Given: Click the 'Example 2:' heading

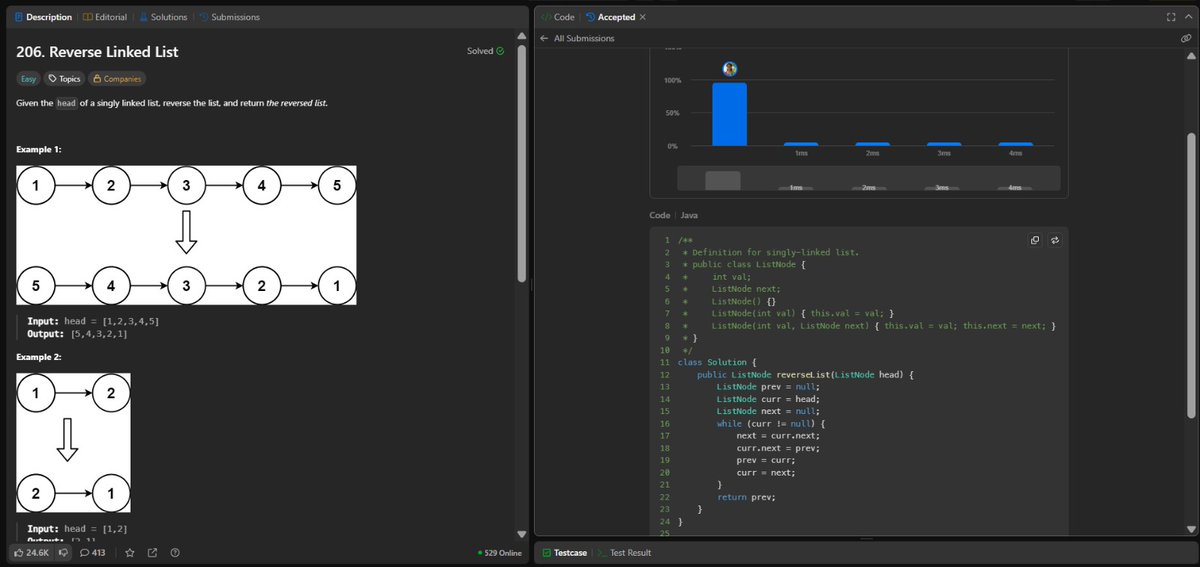Looking at the screenshot, I should [x=39, y=356].
